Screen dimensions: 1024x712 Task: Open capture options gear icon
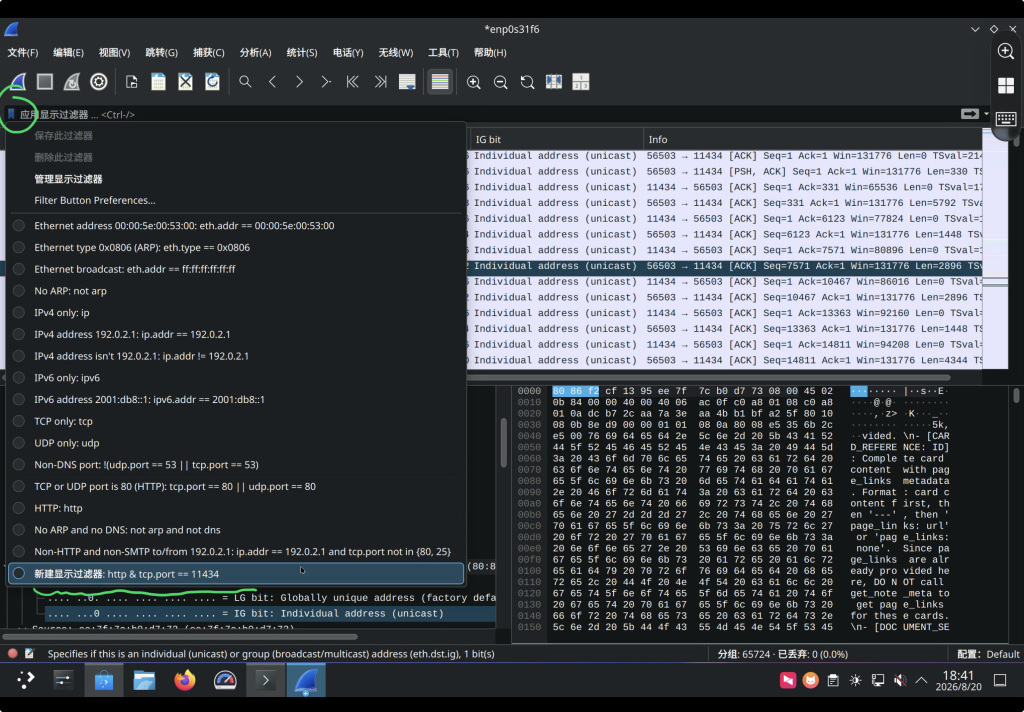[x=99, y=82]
